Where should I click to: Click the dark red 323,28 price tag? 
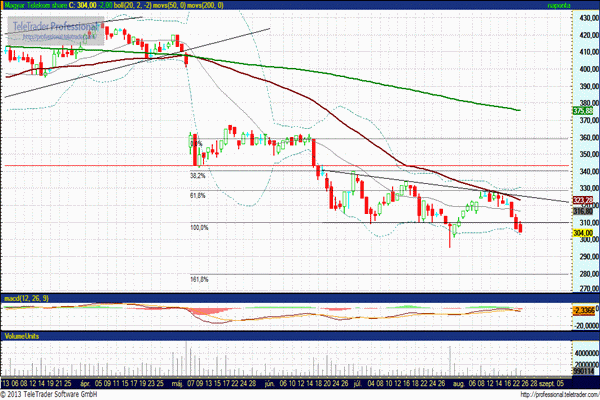pyautogui.click(x=583, y=200)
